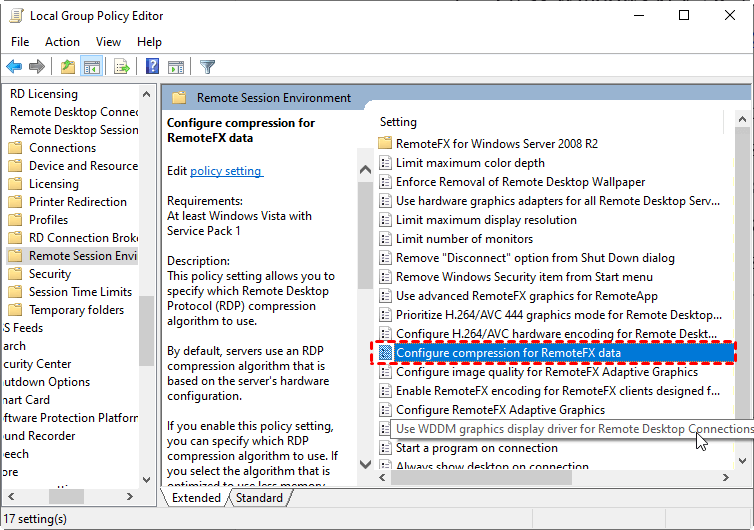This screenshot has height=530, width=754.
Task: Click the Setting column header
Action: [x=398, y=122]
